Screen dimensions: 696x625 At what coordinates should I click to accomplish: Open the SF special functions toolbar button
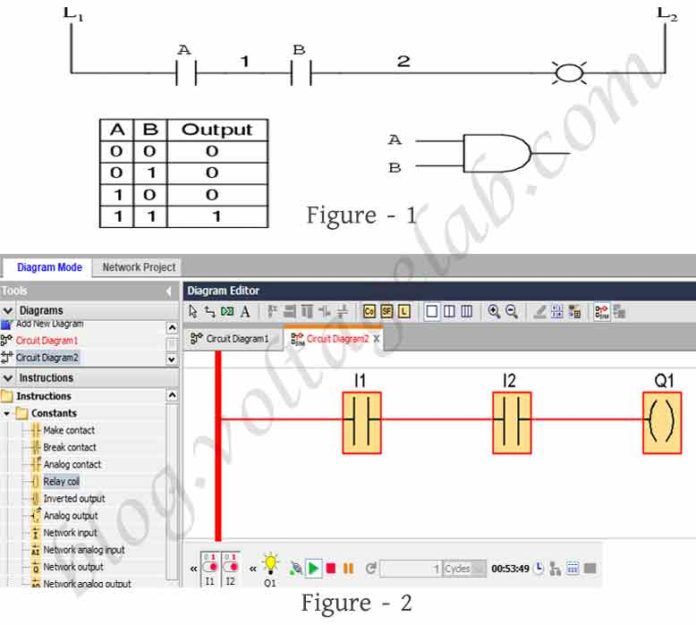[x=387, y=312]
